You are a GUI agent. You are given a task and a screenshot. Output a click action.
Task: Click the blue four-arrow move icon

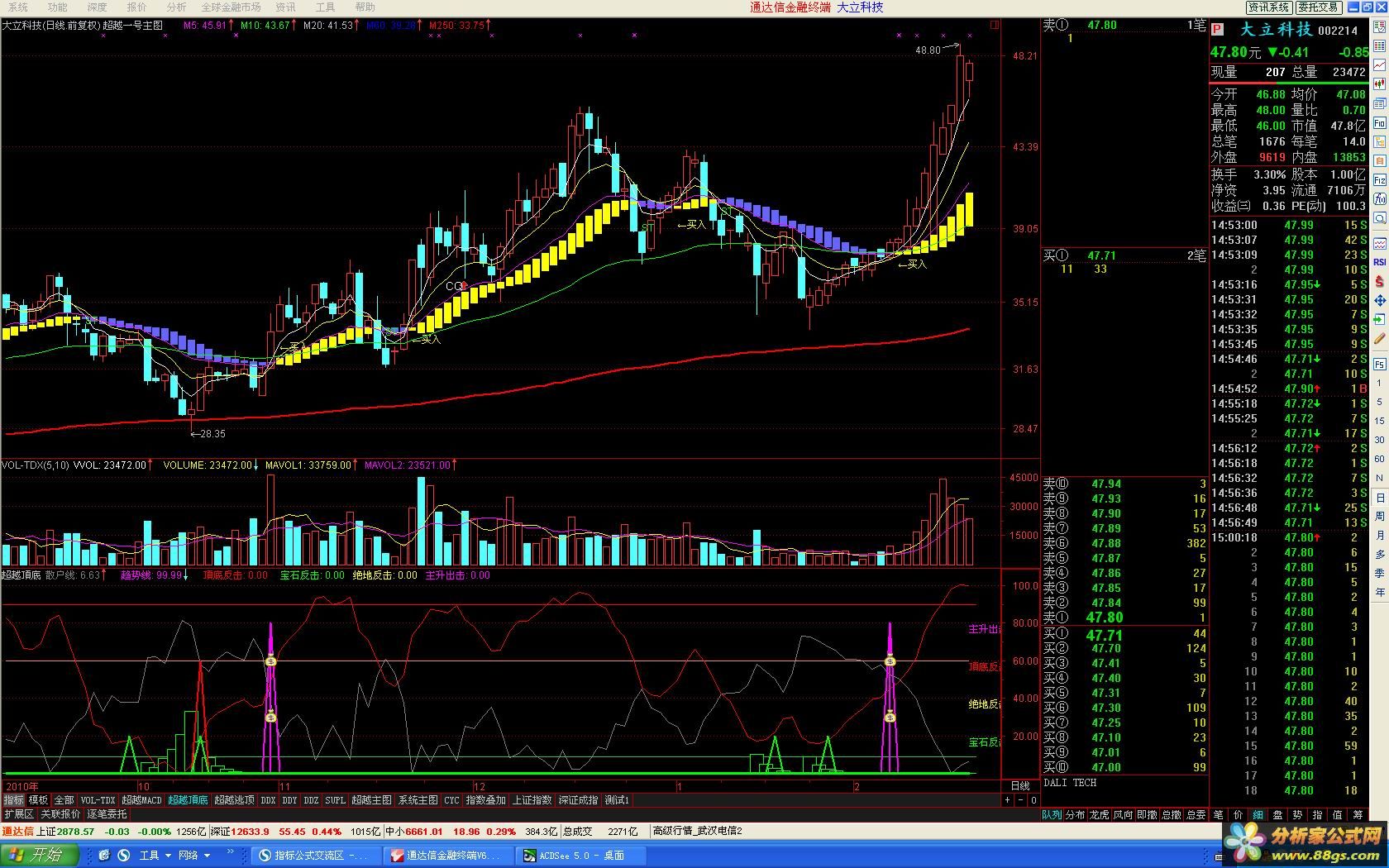coord(1380,300)
